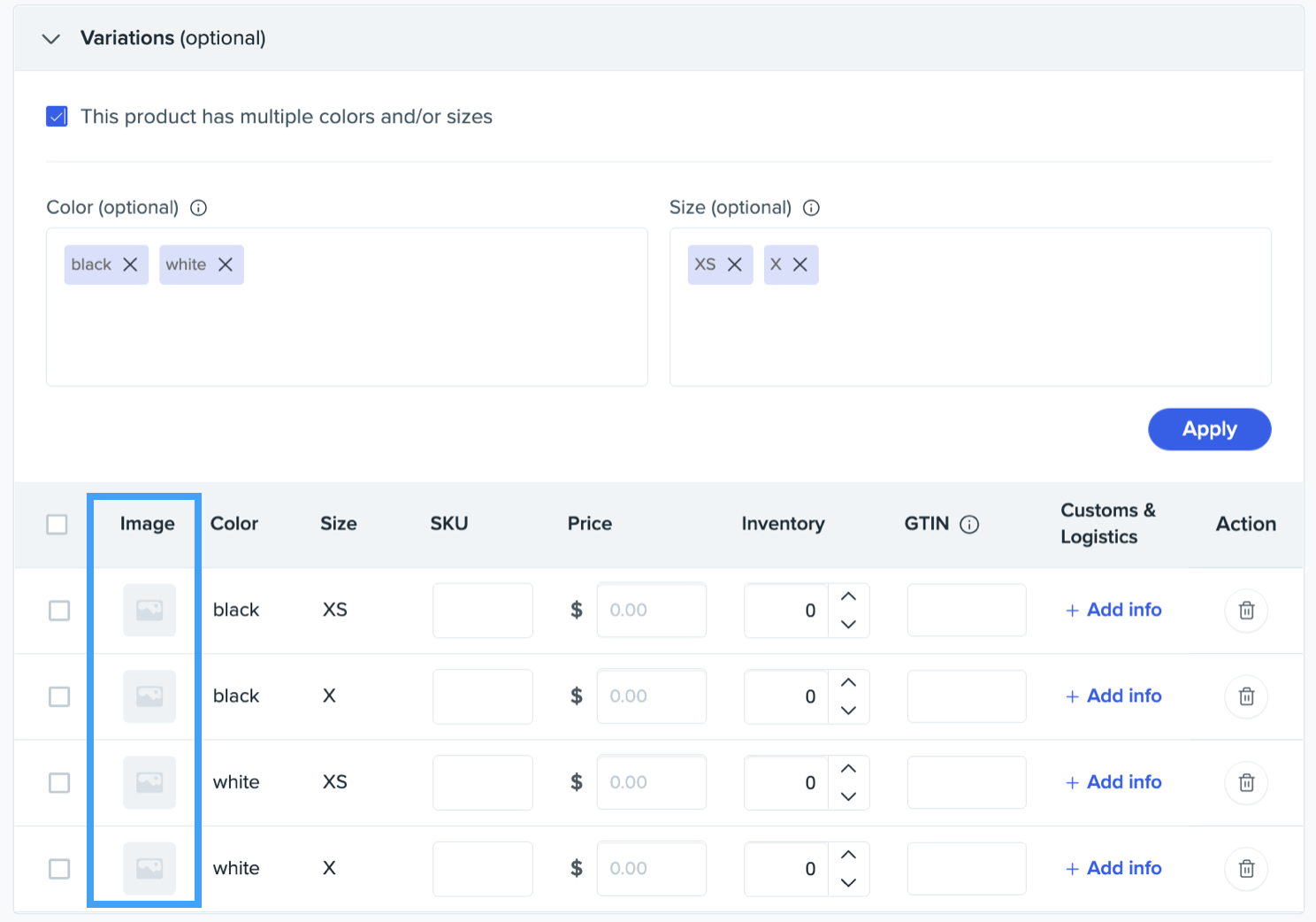Upload image for white XS variation
The width and height of the screenshot is (1316, 922).
tap(149, 782)
